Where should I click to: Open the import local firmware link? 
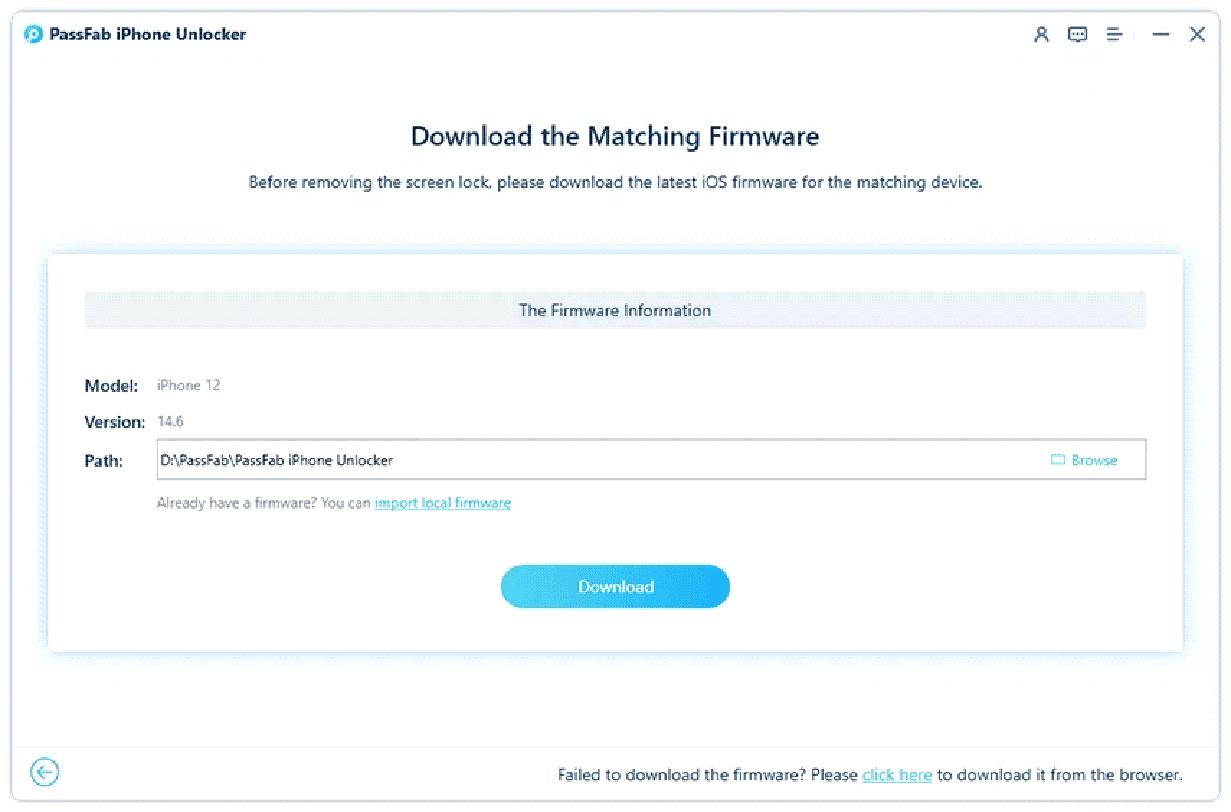pos(443,503)
